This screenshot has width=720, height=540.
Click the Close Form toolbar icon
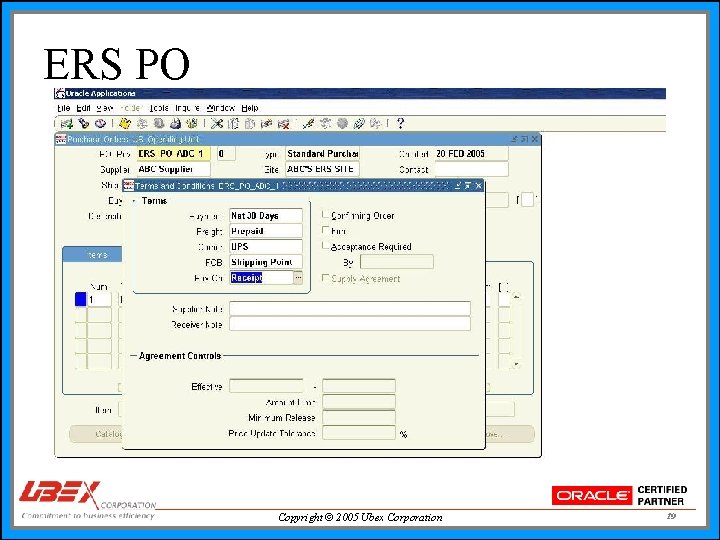pos(192,123)
